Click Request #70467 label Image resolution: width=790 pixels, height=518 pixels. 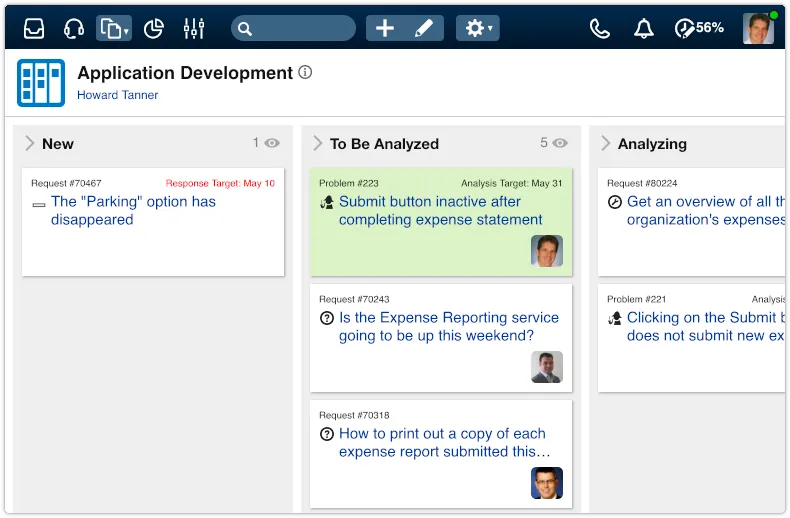tap(66, 183)
